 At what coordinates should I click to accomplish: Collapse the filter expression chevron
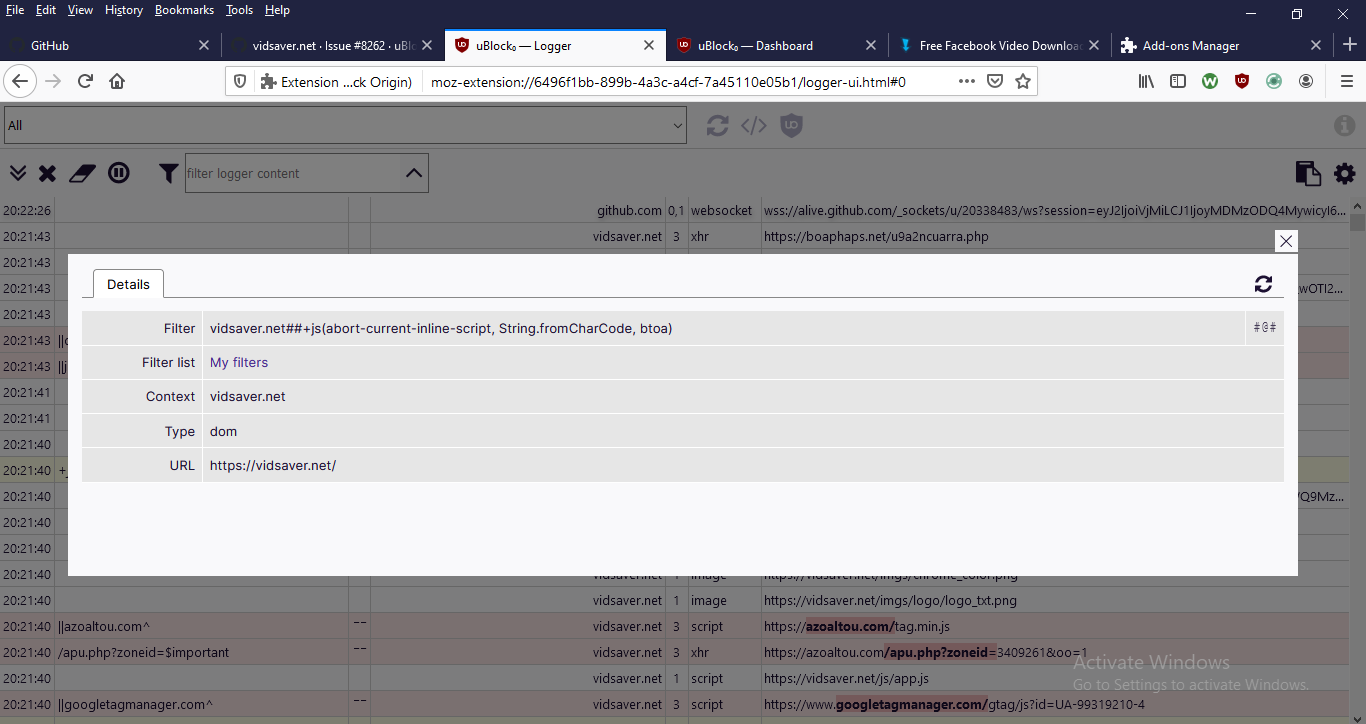[x=414, y=172]
